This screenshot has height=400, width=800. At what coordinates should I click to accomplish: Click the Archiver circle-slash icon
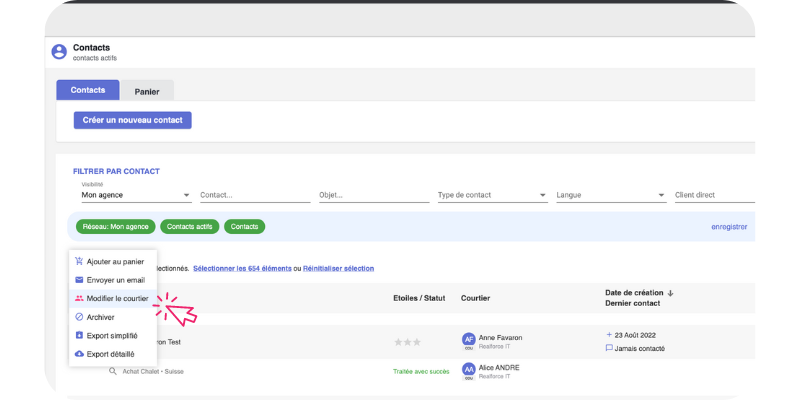coord(79,317)
